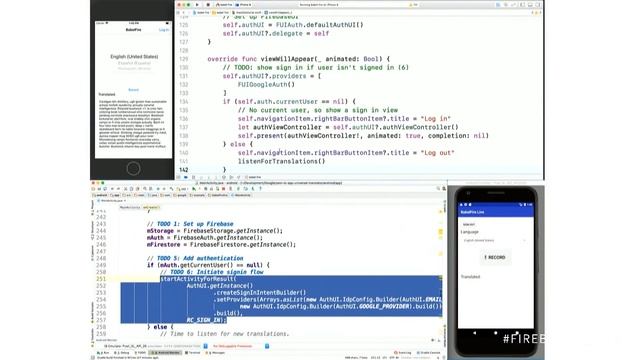
Task: Open the Run tool window tab
Action: 104,353
